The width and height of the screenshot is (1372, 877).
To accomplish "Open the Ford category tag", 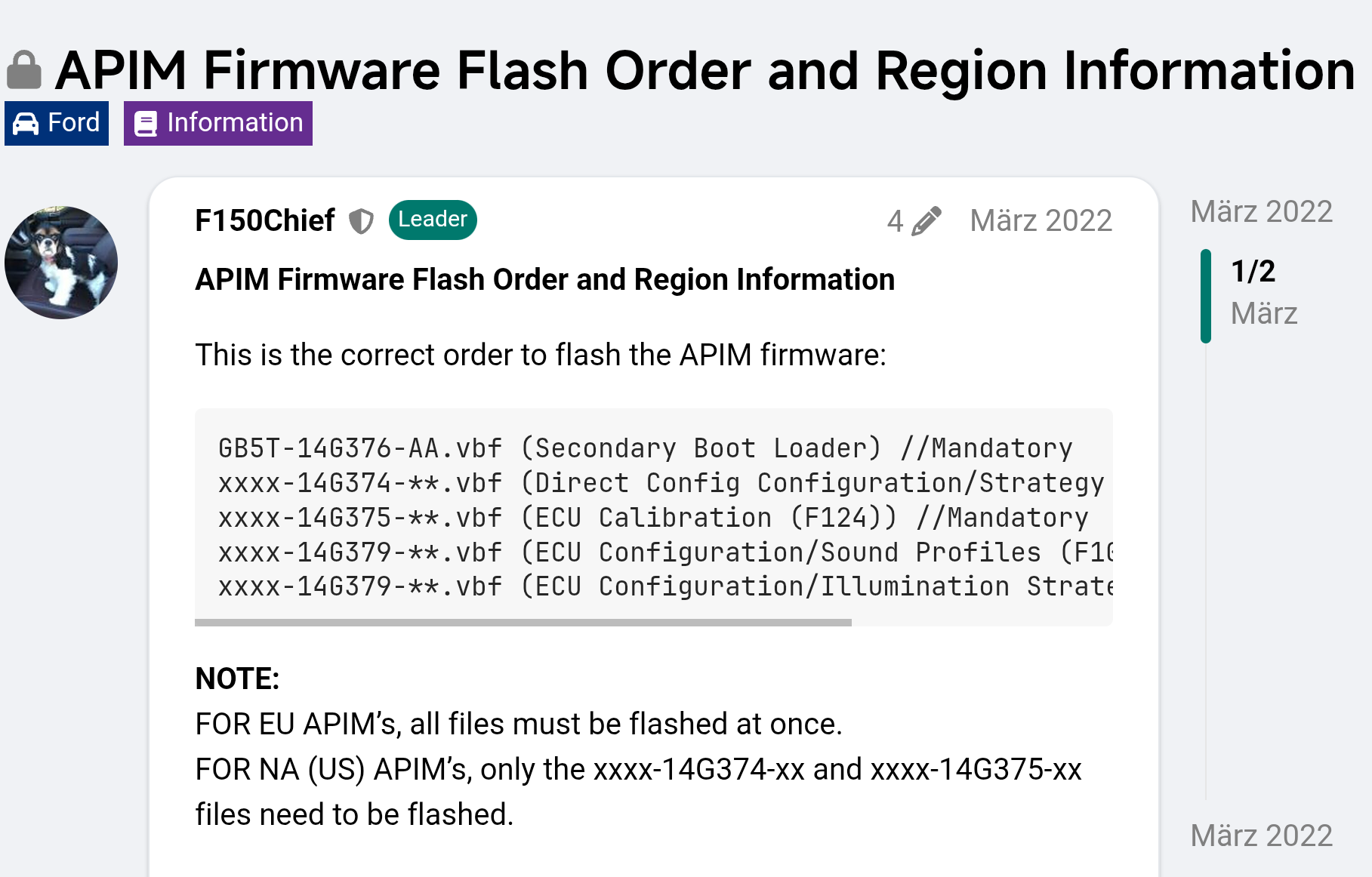I will pos(57,122).
